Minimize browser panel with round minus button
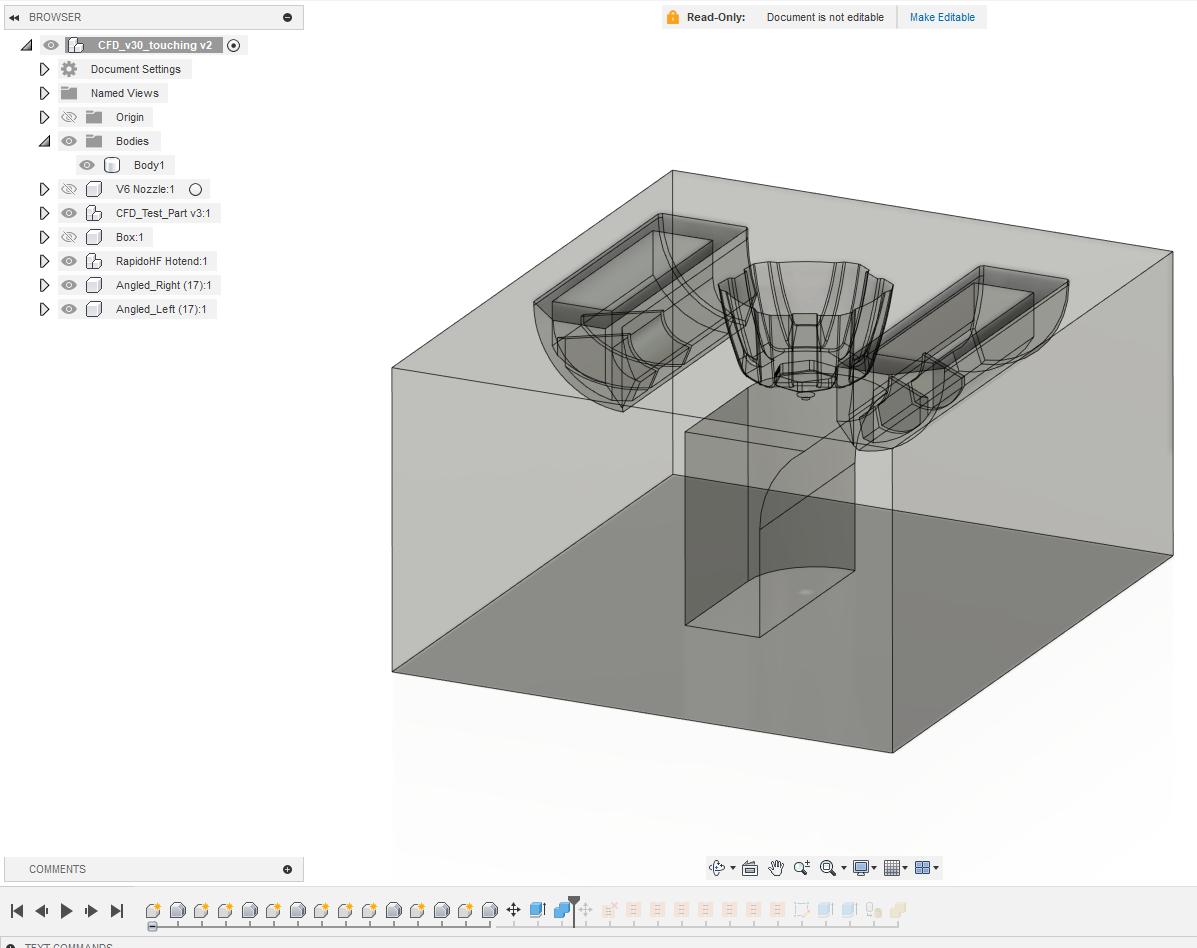 288,18
